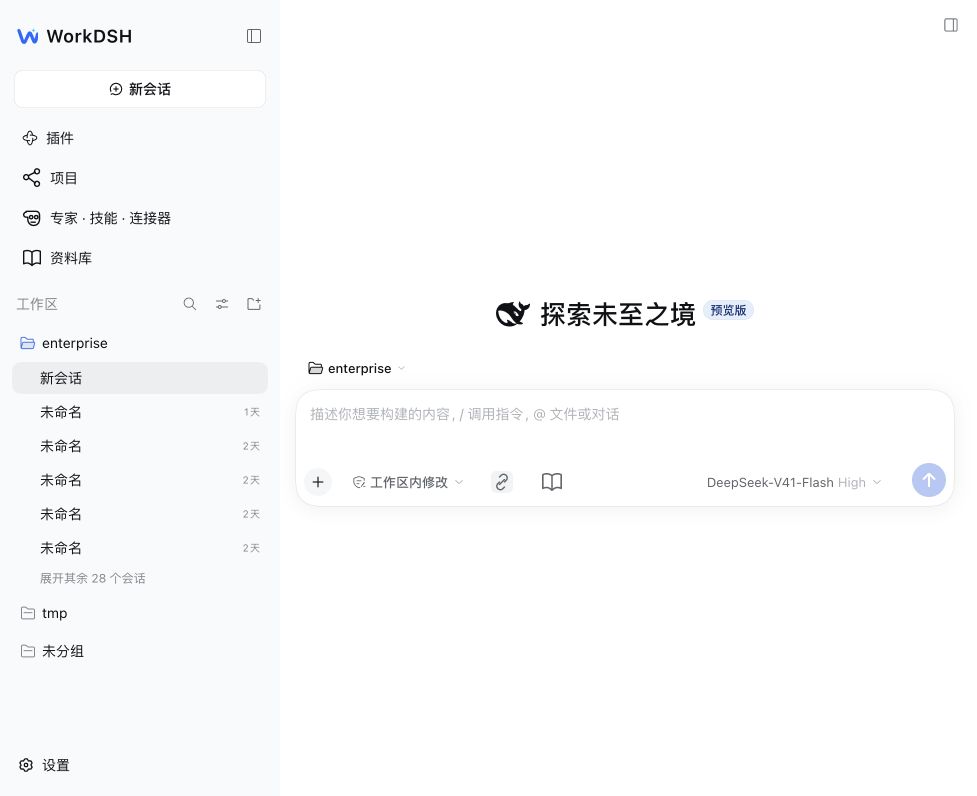Open 设置 settings

pyautogui.click(x=44, y=765)
